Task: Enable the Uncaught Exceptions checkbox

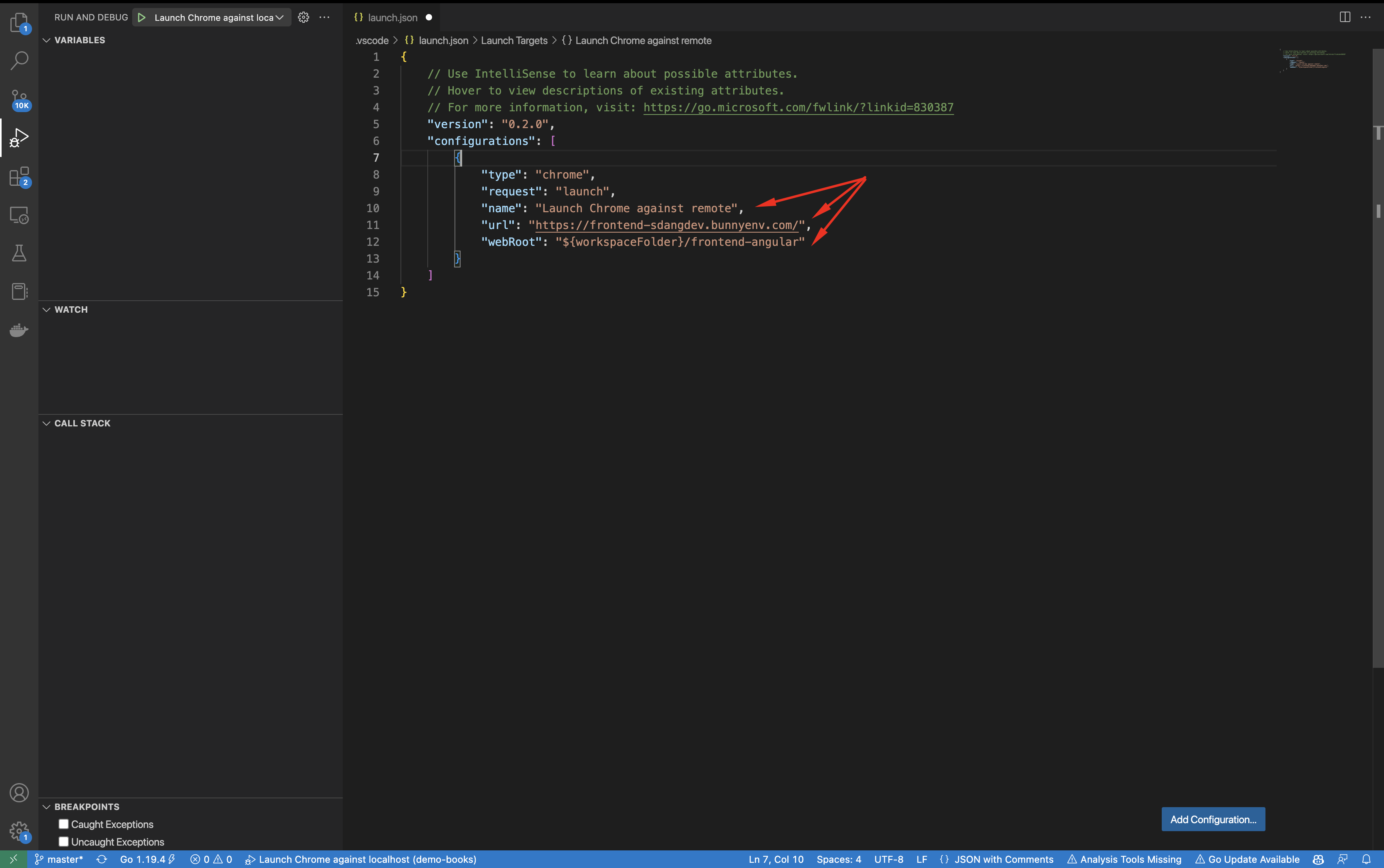Action: click(64, 842)
